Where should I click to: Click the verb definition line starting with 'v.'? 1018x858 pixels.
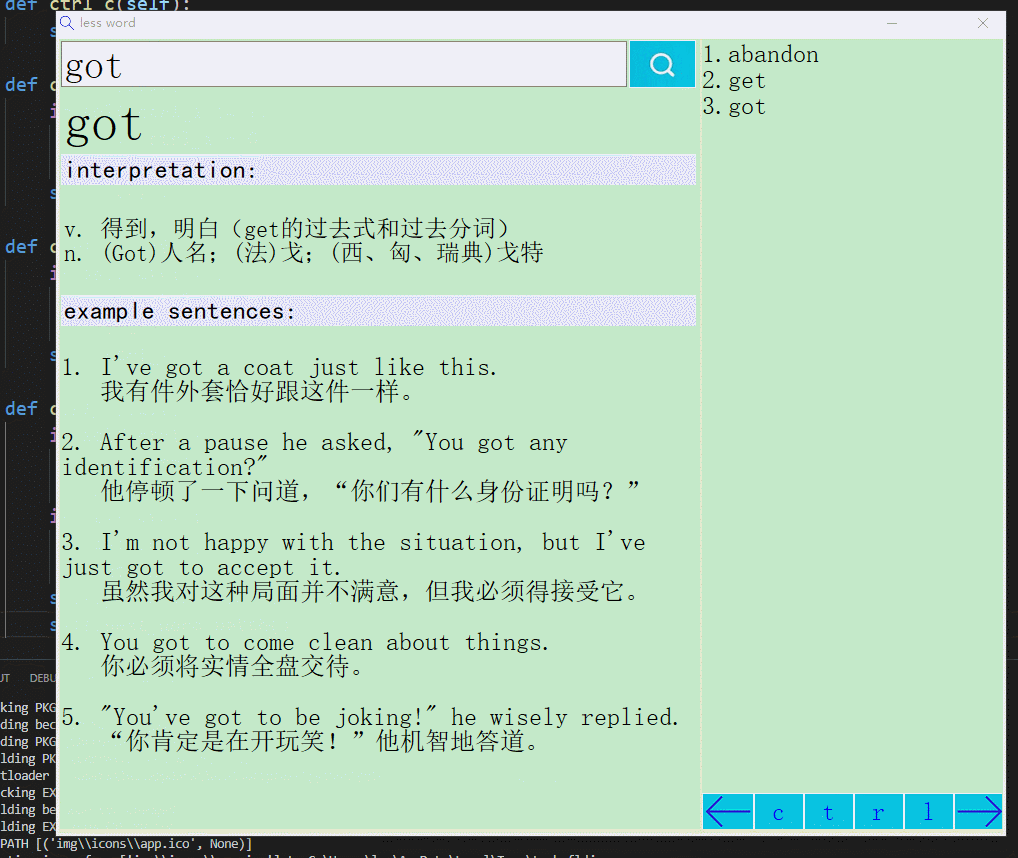(286, 228)
